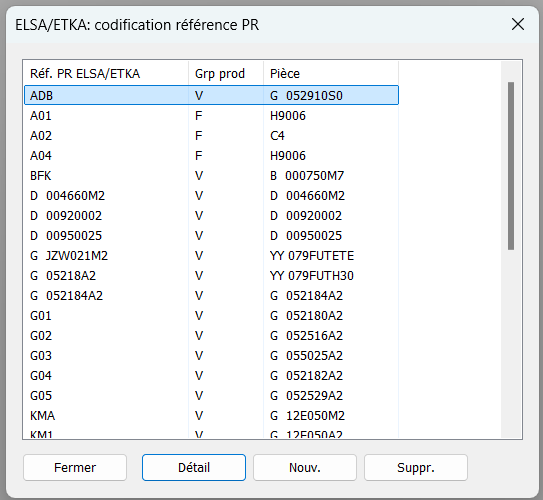Select the A01 row

211,115
